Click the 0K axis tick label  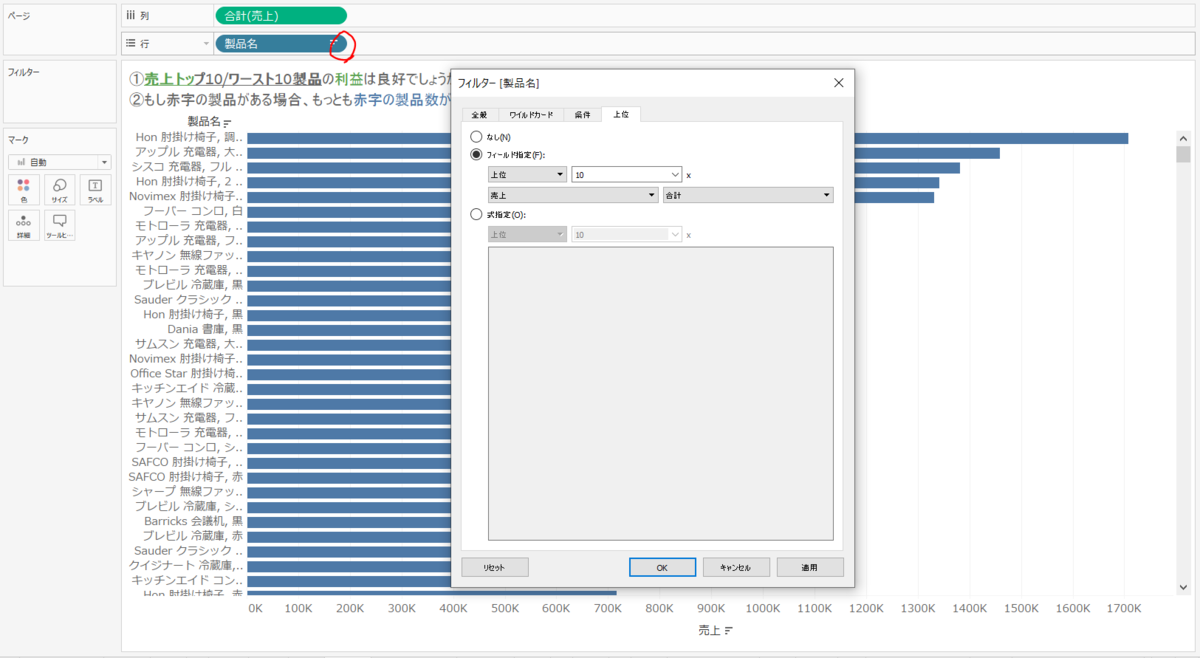click(256, 608)
